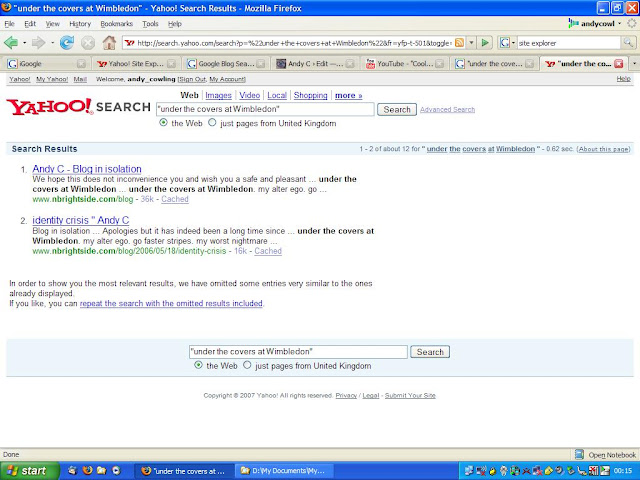Switch to the Google Blog Search tab
Image resolution: width=640 pixels, height=480 pixels.
[x=226, y=64]
